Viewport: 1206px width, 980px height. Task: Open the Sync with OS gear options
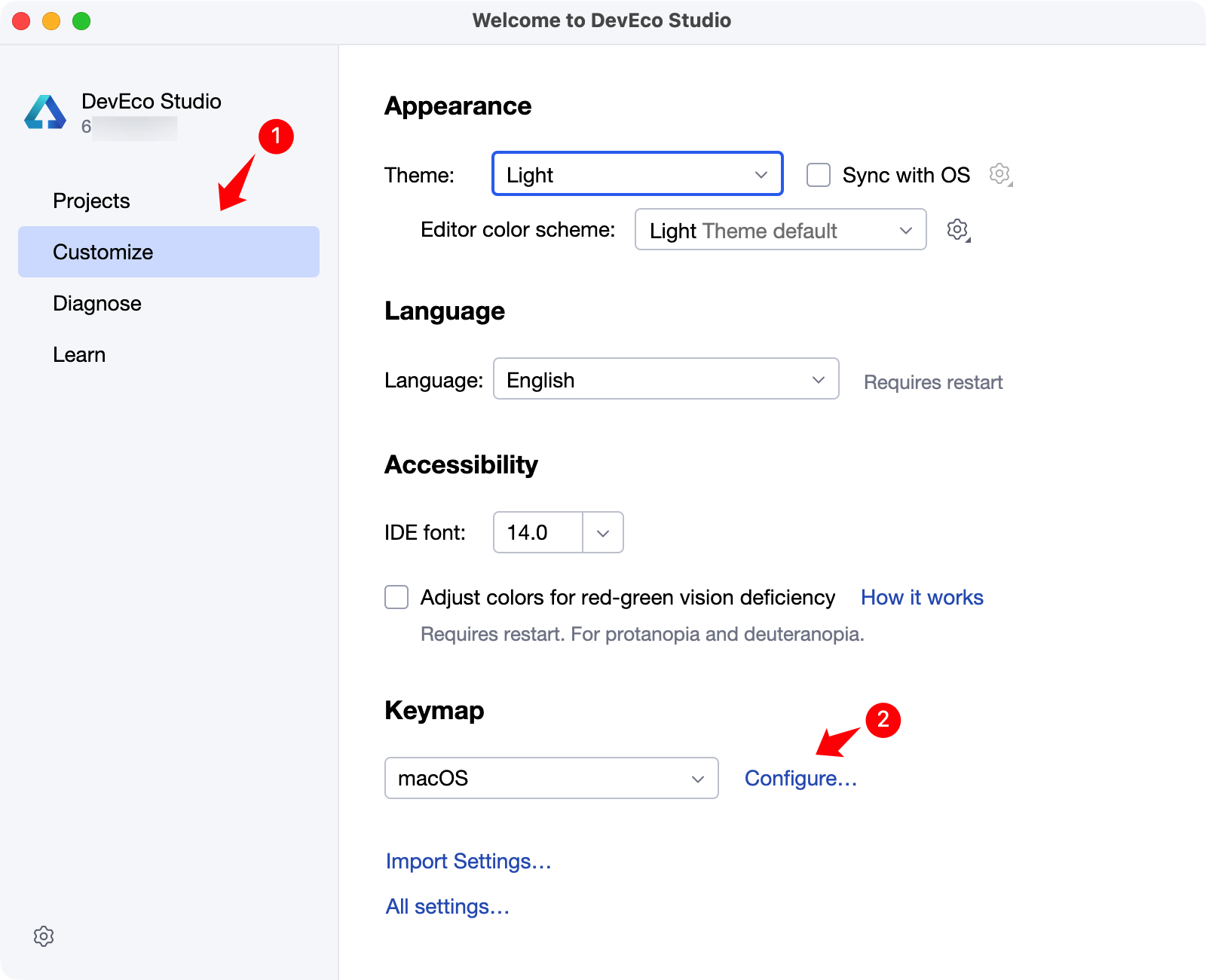[x=1000, y=174]
